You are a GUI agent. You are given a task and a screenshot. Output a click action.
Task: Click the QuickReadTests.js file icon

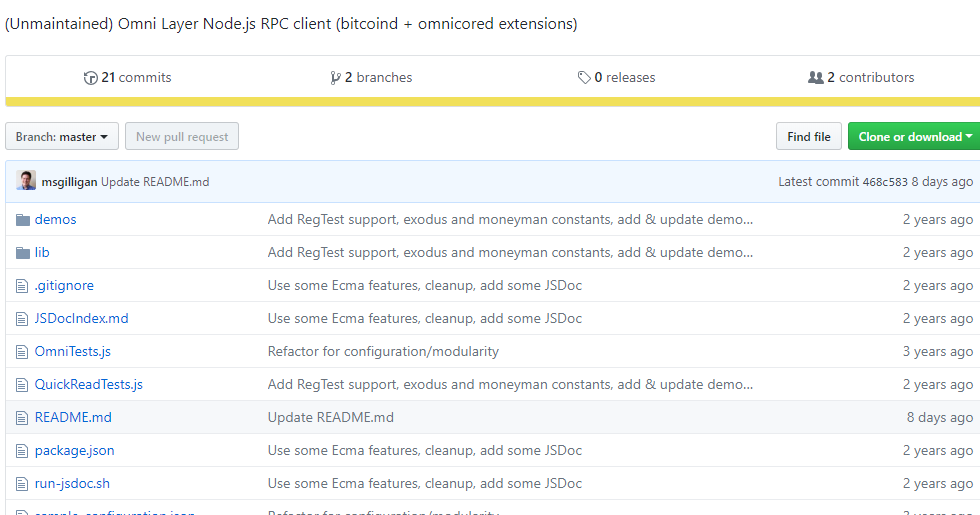coord(22,385)
